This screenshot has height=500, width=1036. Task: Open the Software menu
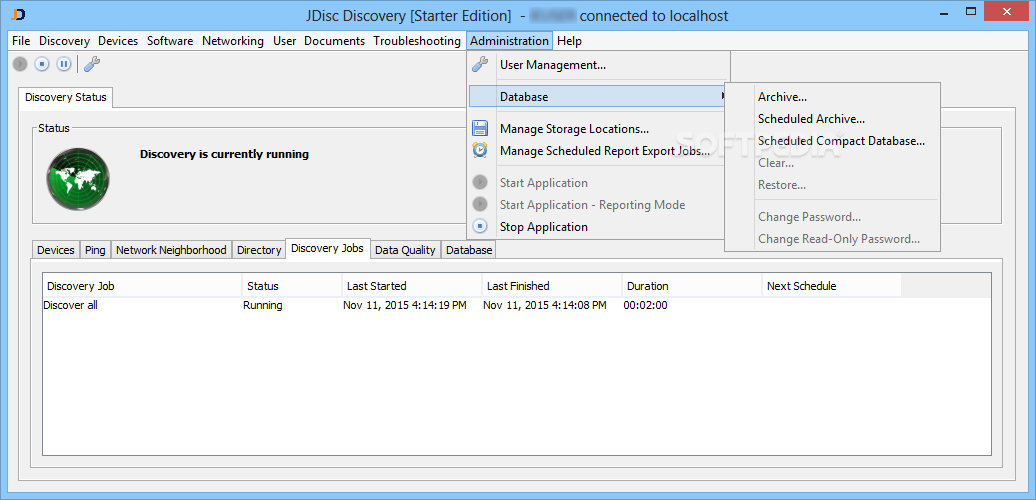coord(170,41)
